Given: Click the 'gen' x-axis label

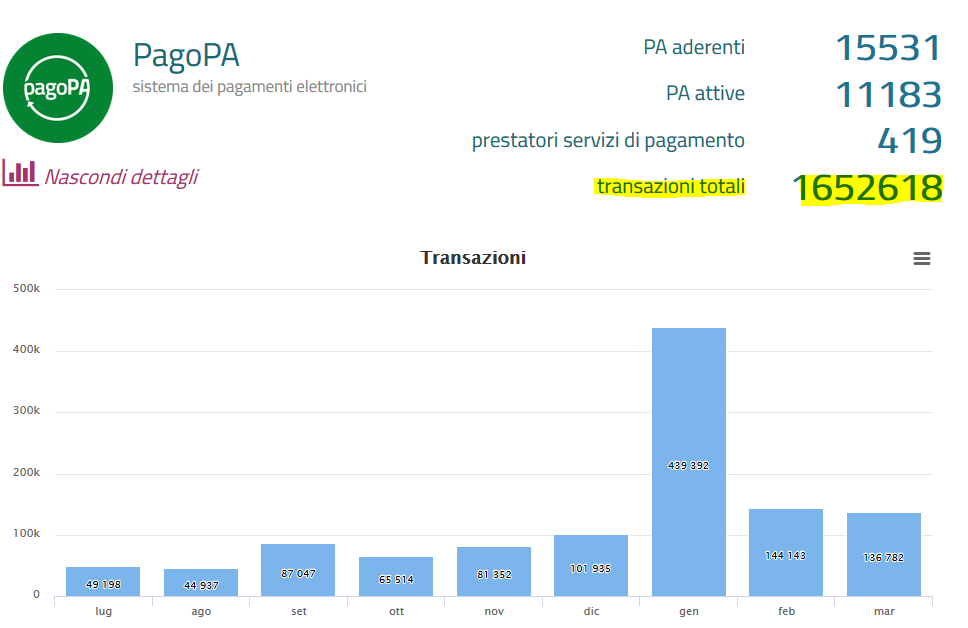Looking at the screenshot, I should pos(689,611).
